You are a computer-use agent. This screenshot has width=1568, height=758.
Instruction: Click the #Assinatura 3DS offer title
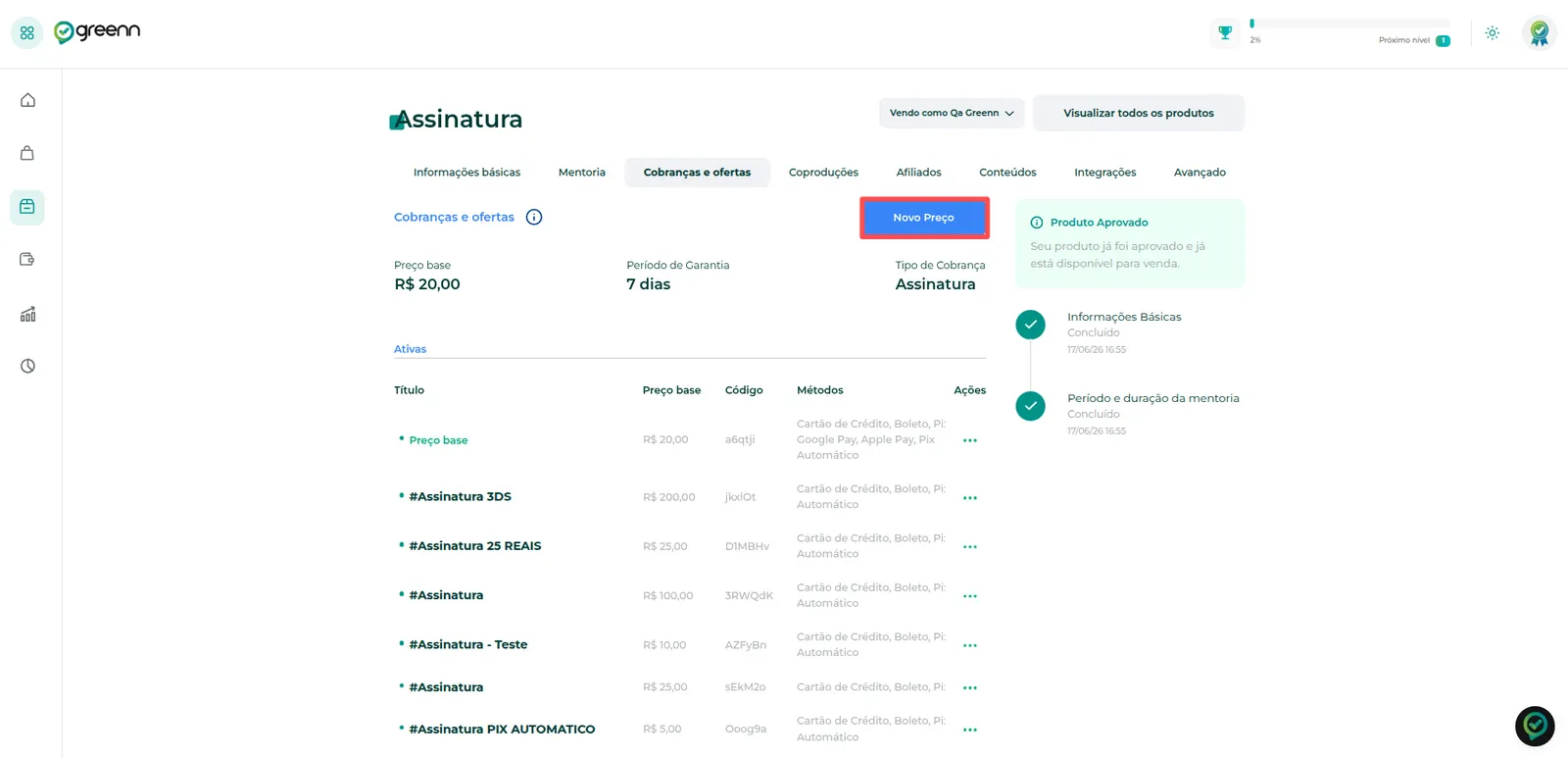click(x=460, y=497)
